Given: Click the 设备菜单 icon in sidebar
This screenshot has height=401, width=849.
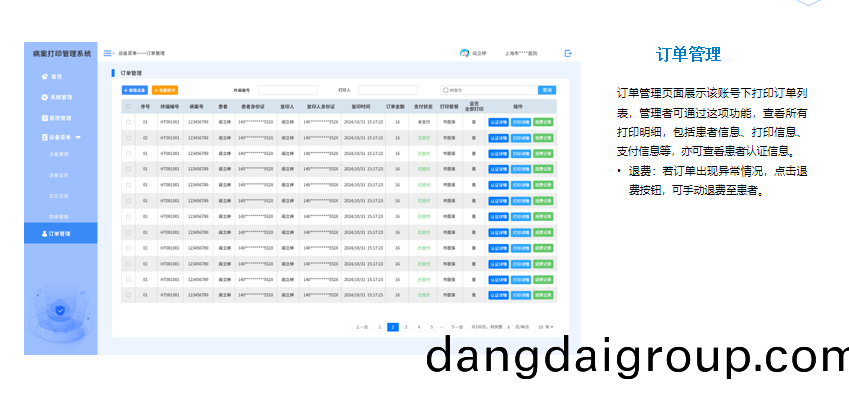Looking at the screenshot, I should (x=44, y=136).
